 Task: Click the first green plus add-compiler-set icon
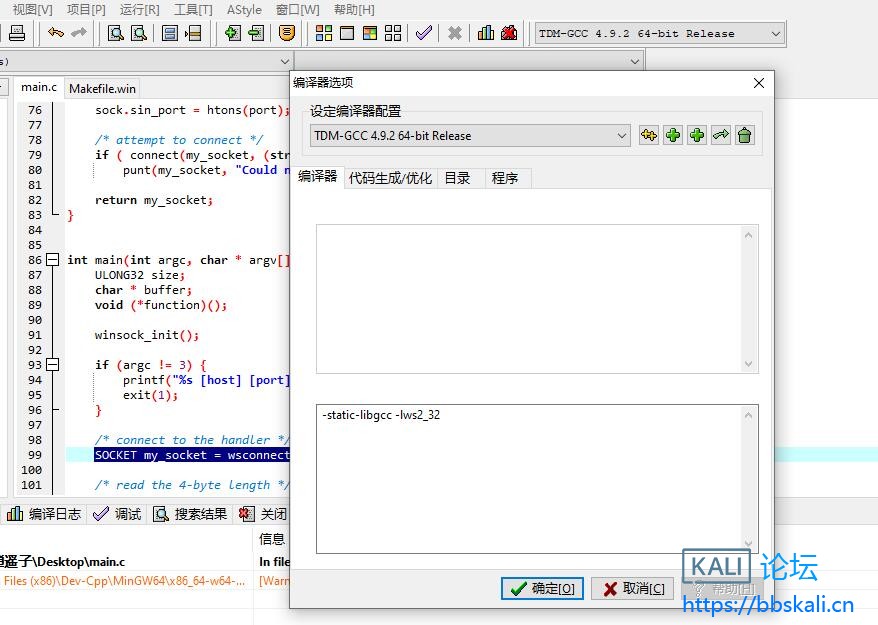coord(673,135)
